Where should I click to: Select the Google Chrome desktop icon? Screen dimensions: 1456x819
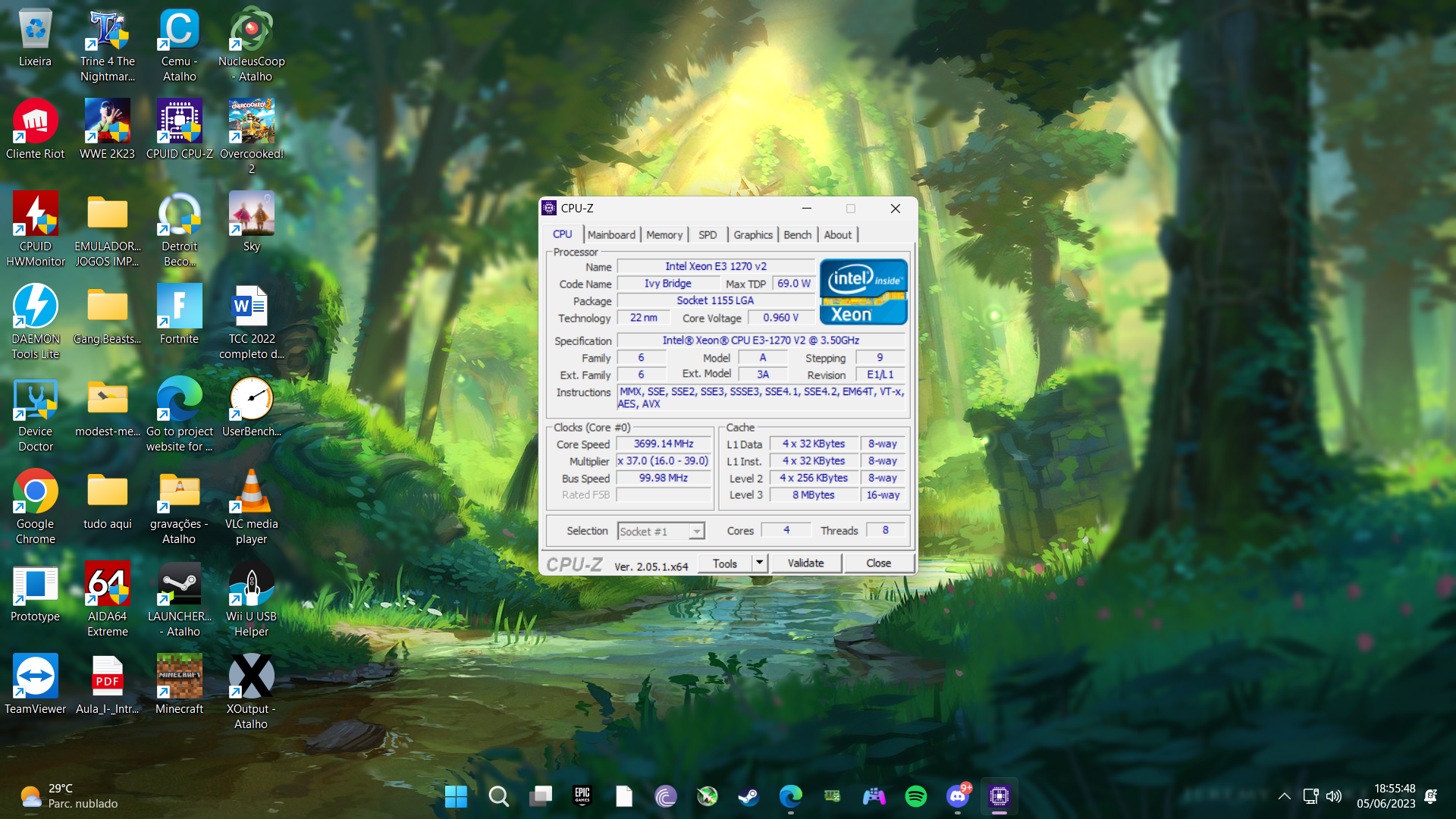(35, 508)
